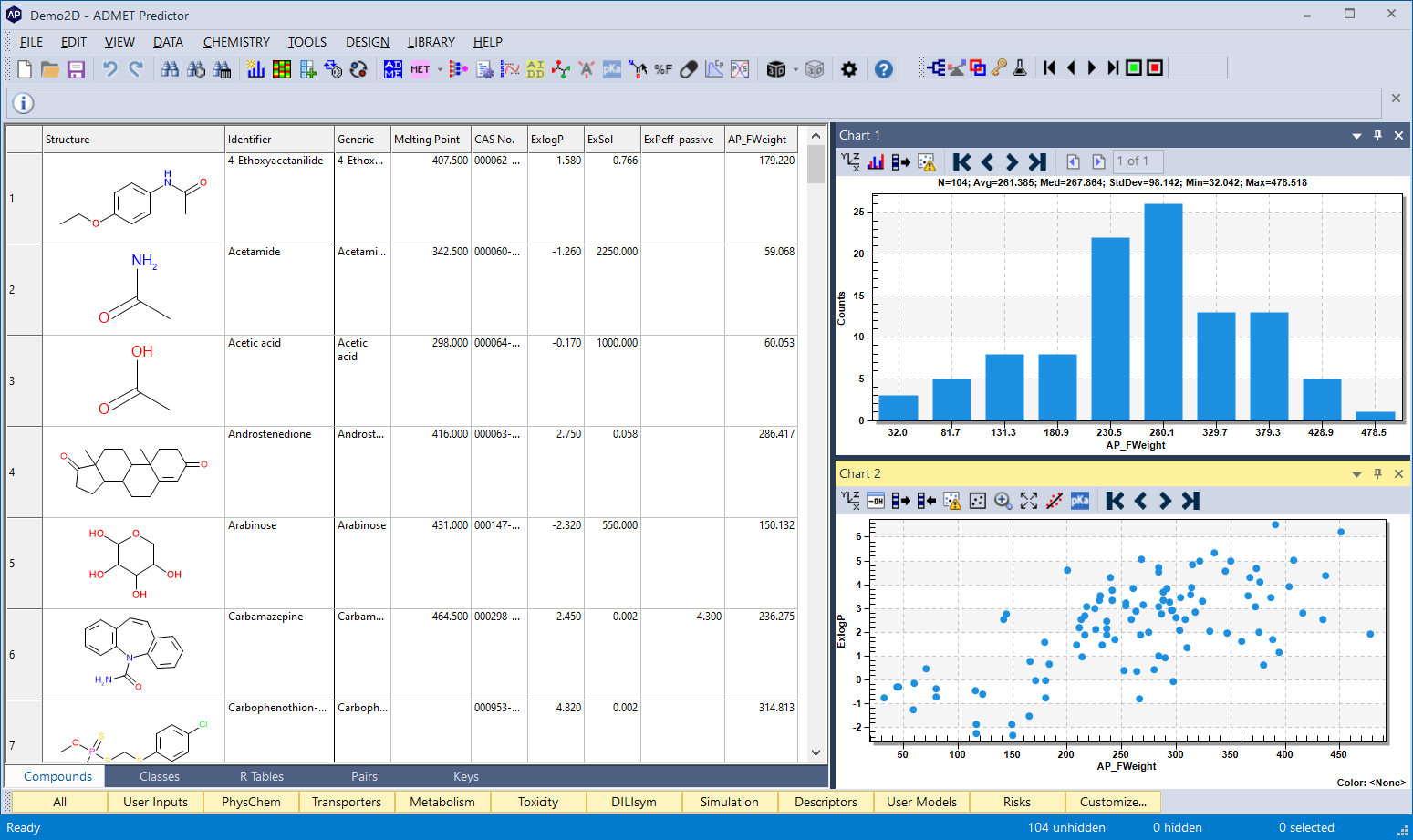This screenshot has width=1413, height=840.
Task: Click the pKa icon in Chart 2 toolbar
Action: click(x=1080, y=501)
